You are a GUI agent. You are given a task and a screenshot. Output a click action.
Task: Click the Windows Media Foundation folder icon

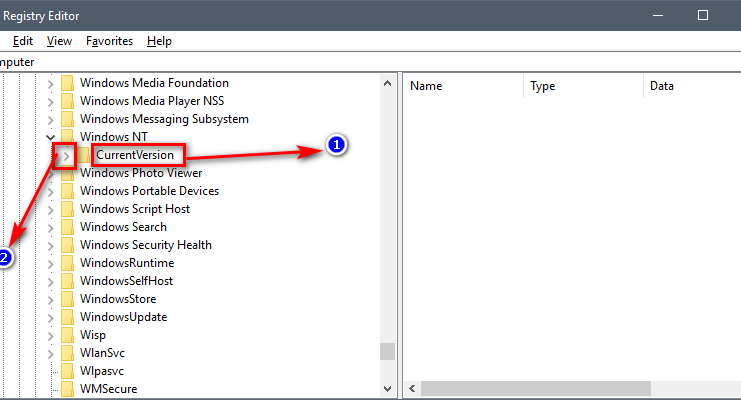tap(68, 83)
